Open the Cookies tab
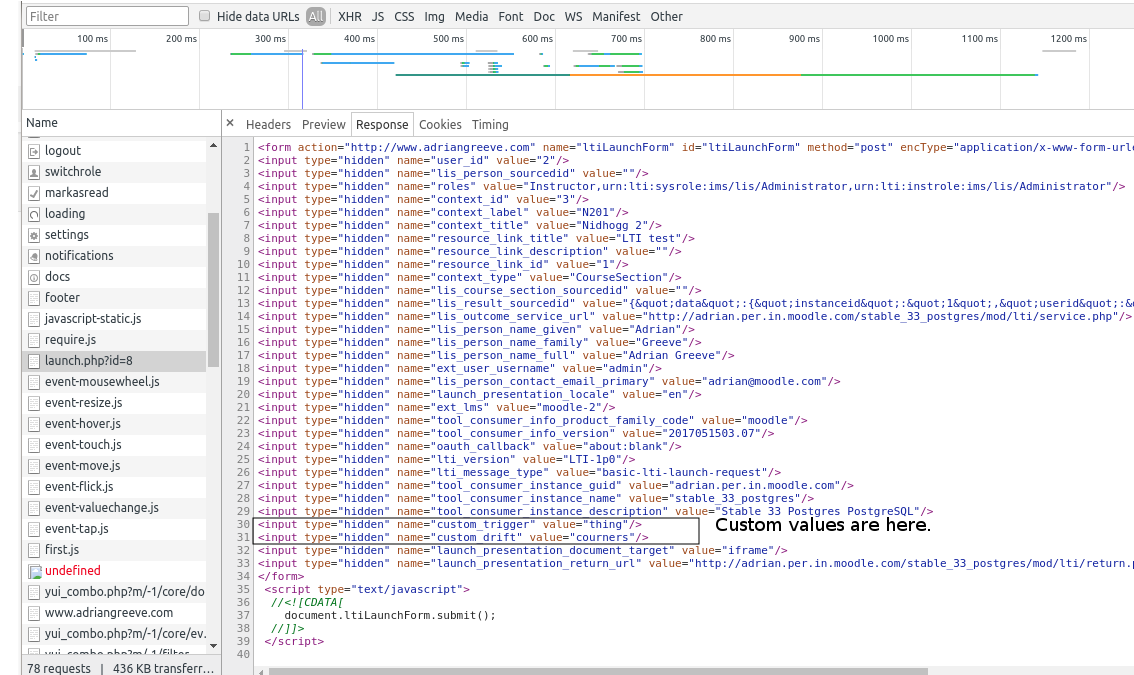 [440, 124]
